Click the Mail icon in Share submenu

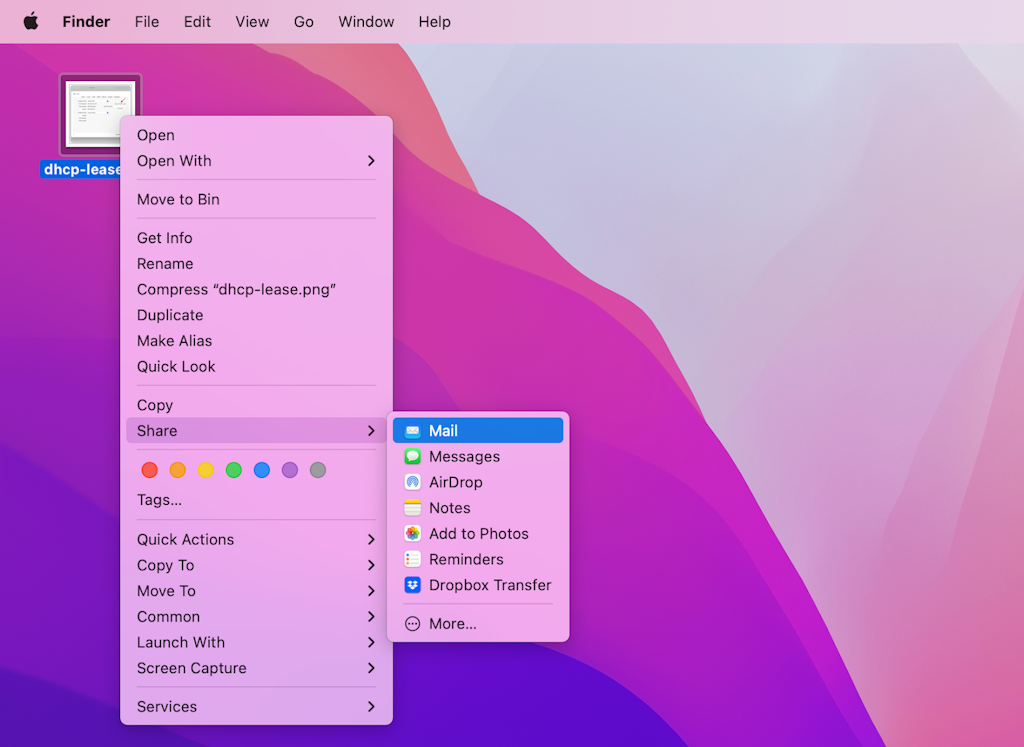pyautogui.click(x=413, y=431)
